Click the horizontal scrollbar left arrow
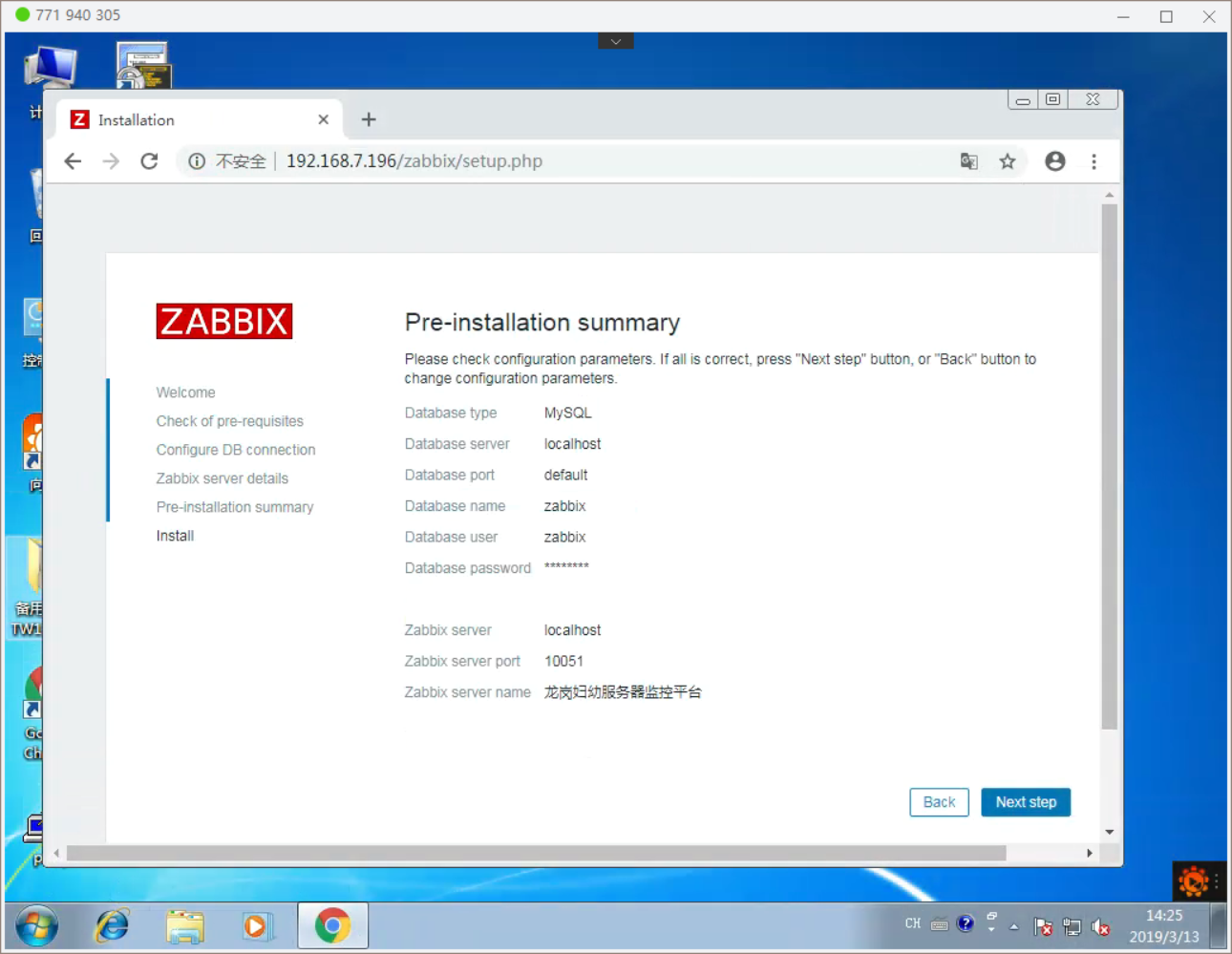The image size is (1232, 954). (57, 853)
